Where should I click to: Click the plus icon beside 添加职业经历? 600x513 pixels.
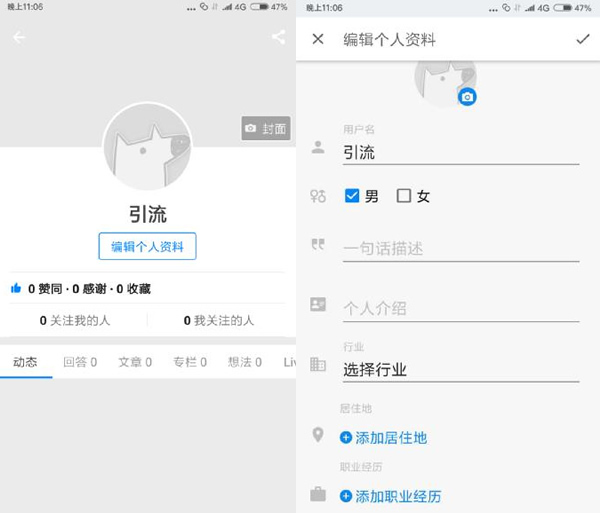[346, 496]
